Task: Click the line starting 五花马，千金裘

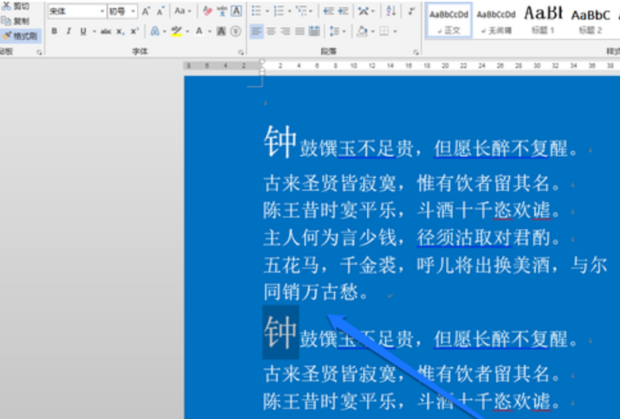Action: tap(435, 264)
